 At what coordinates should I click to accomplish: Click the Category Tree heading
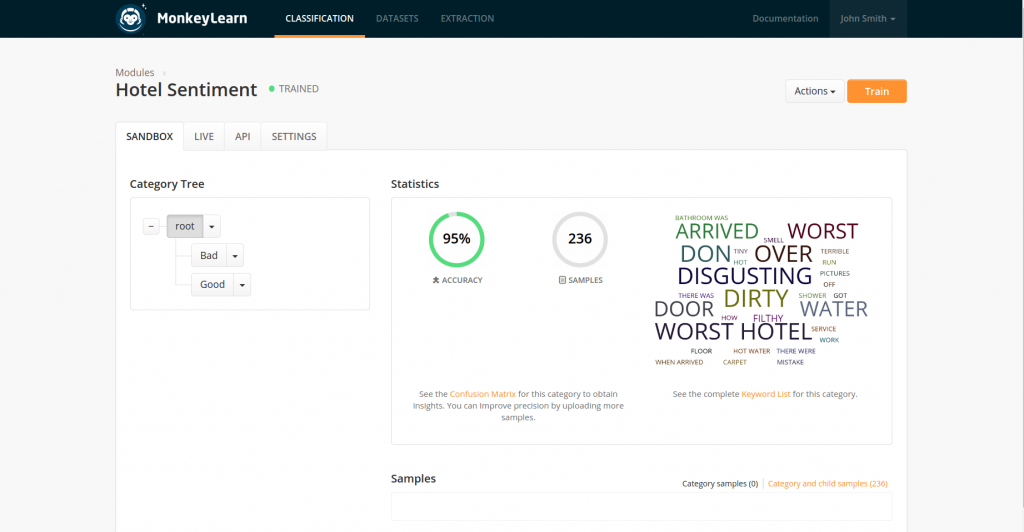pos(167,184)
